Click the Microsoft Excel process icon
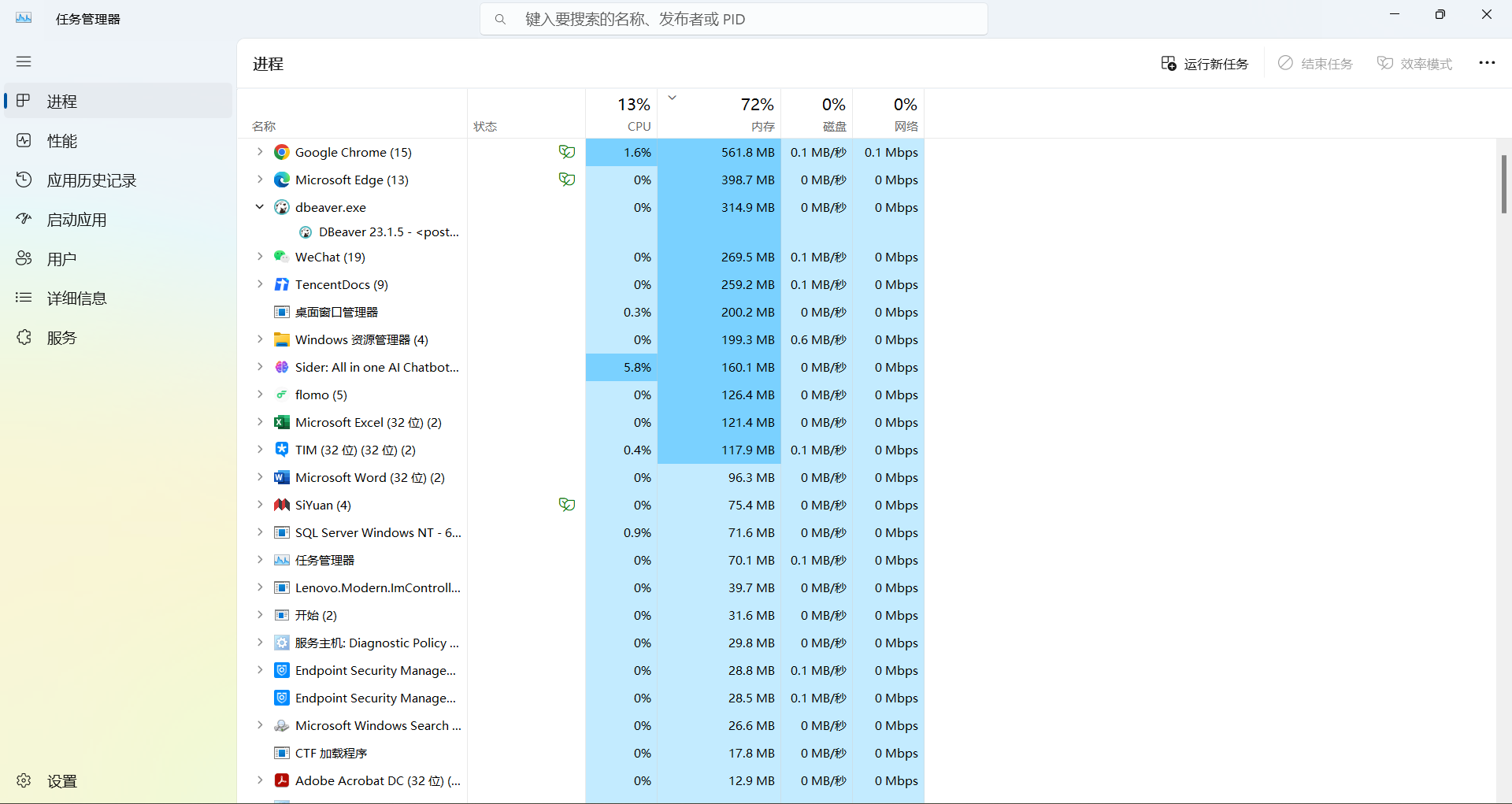Image resolution: width=1512 pixels, height=804 pixels. point(282,422)
